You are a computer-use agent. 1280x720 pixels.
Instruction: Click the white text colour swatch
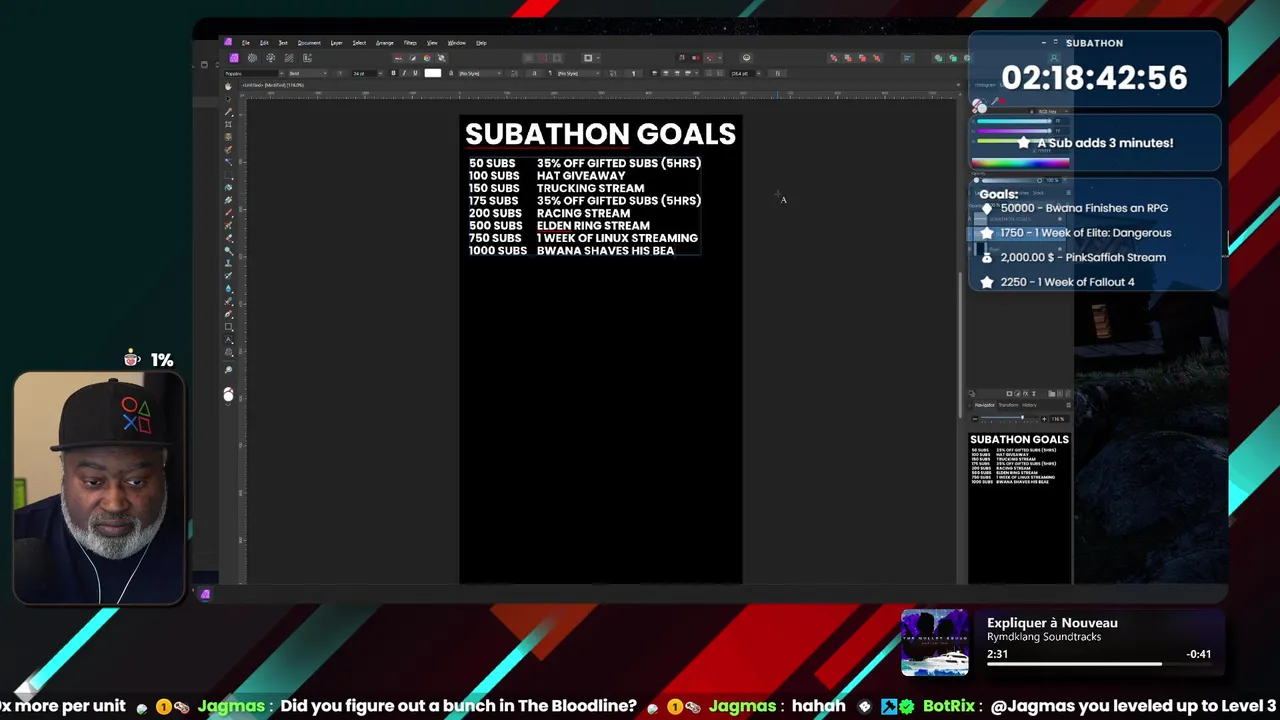[x=432, y=73]
